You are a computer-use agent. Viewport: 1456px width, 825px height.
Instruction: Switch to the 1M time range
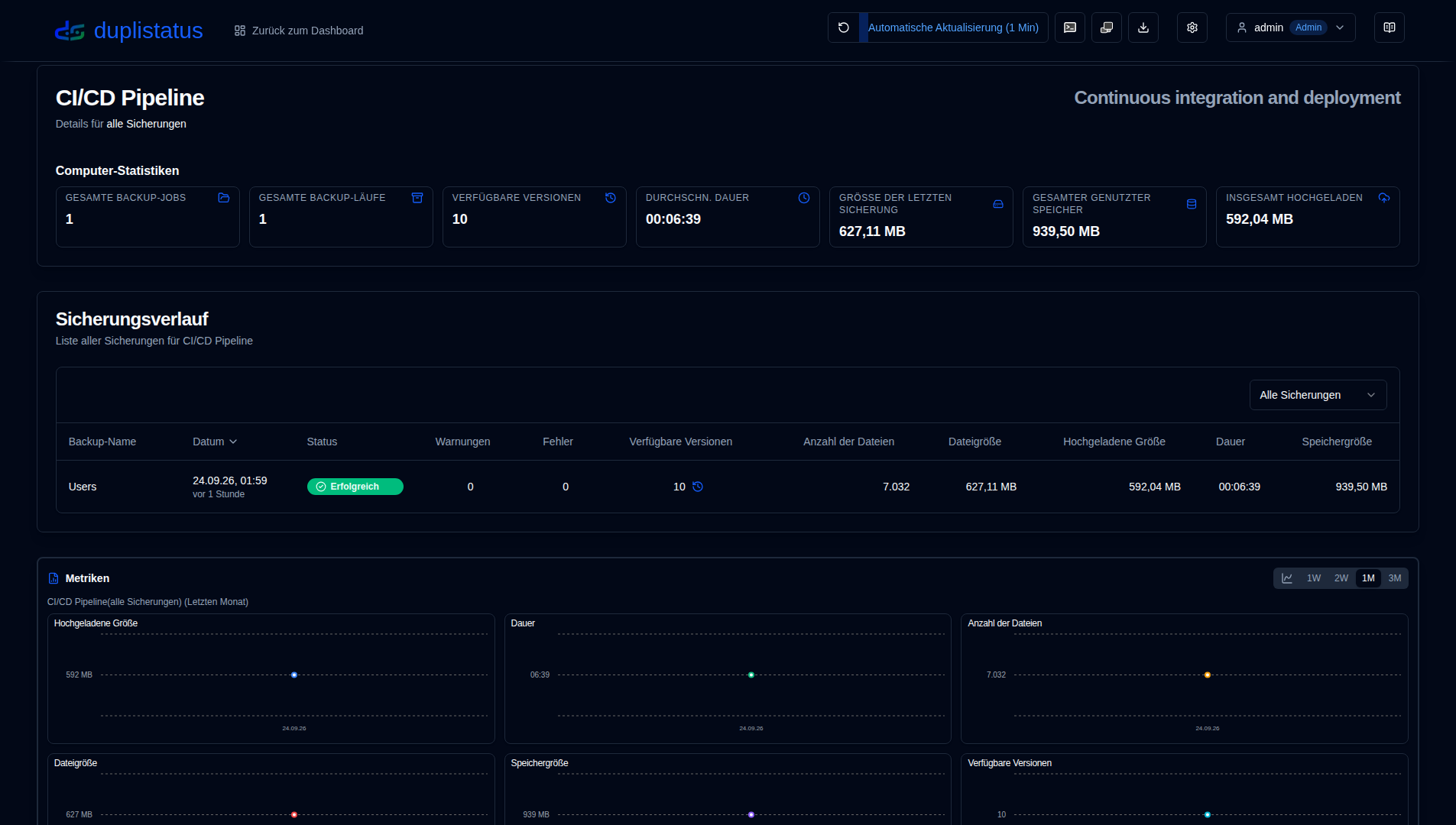point(1368,578)
